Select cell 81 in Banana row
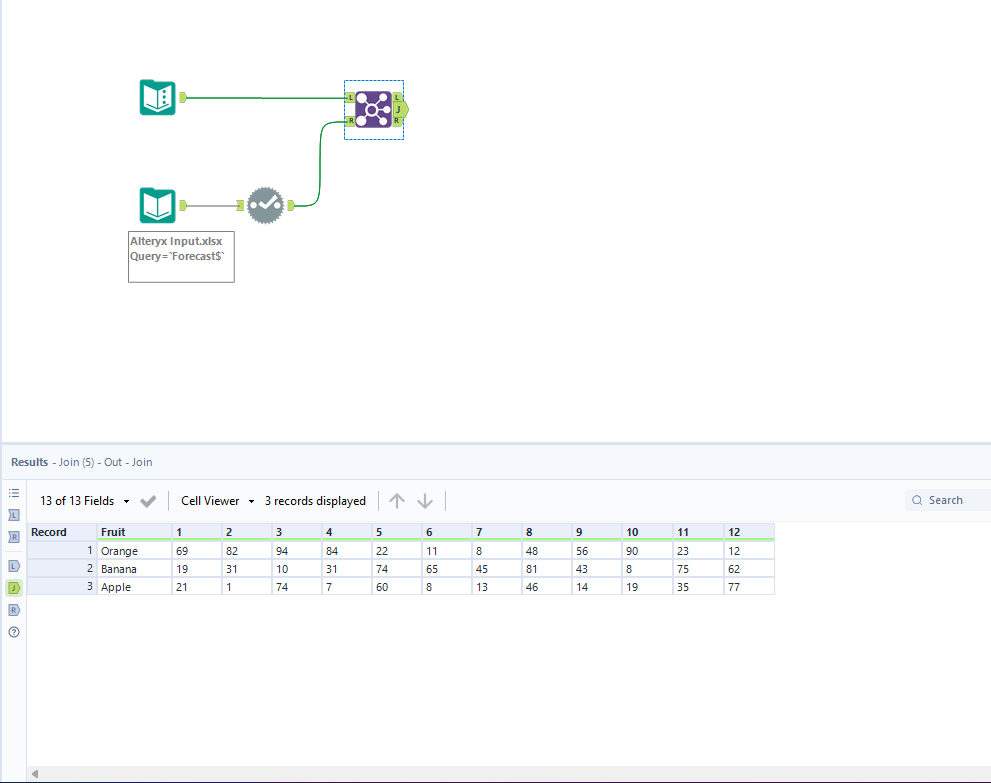This screenshot has height=783, width=991. 547,569
